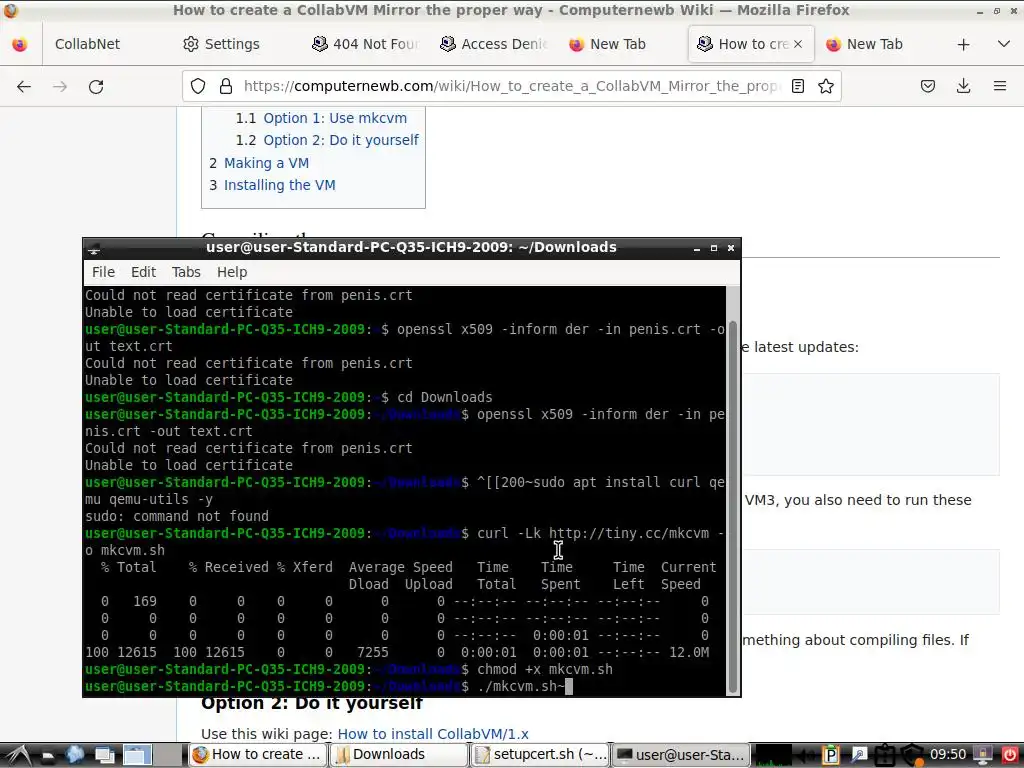Open 'How to install CollabVM/1.x' link
Image resolution: width=1024 pixels, height=768 pixels.
(x=433, y=734)
